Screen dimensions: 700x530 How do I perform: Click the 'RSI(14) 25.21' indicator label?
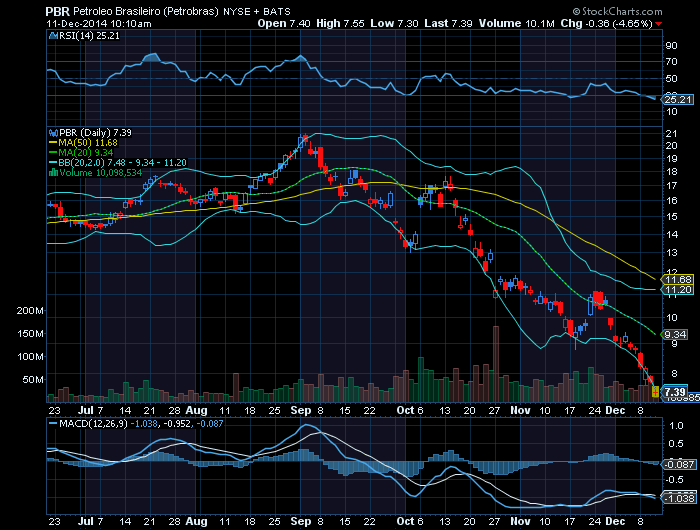89,36
